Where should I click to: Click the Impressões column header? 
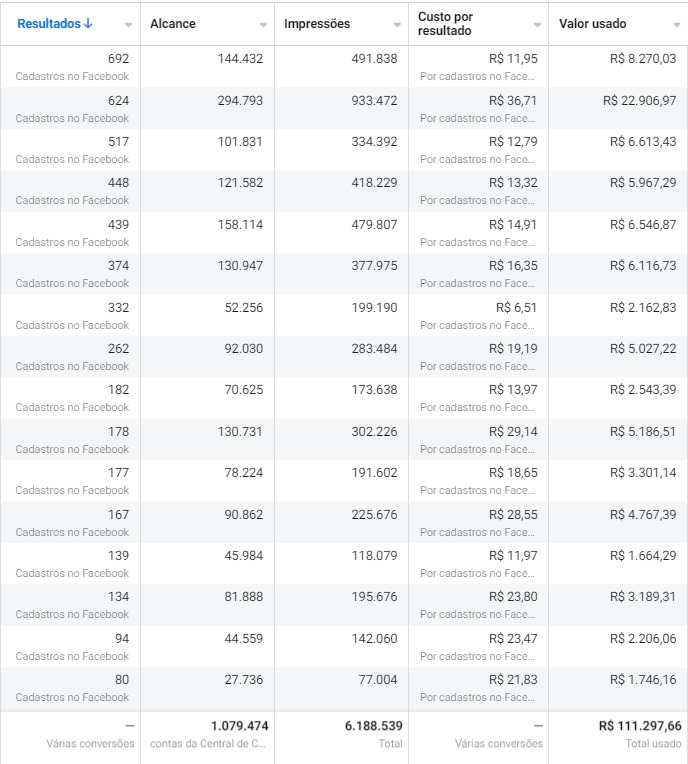tap(317, 23)
